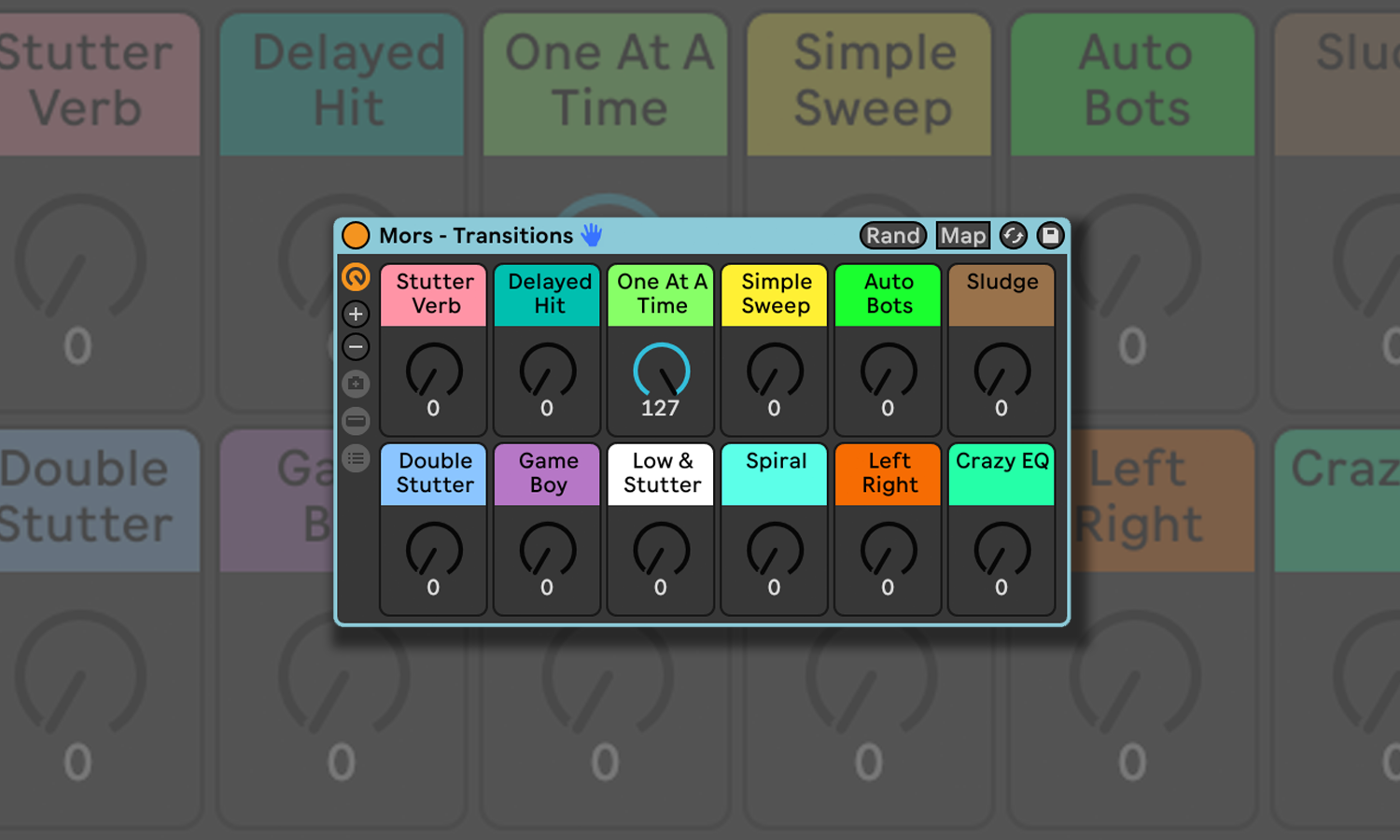Click the 0 value under Sludge

tap(1001, 408)
